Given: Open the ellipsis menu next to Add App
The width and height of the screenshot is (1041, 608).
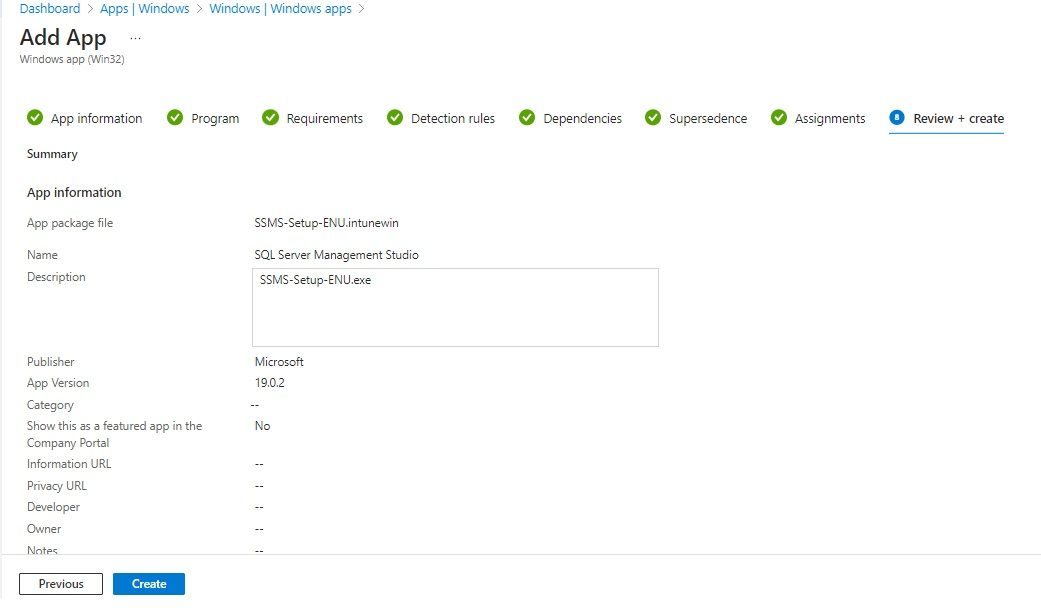Looking at the screenshot, I should (x=134, y=40).
